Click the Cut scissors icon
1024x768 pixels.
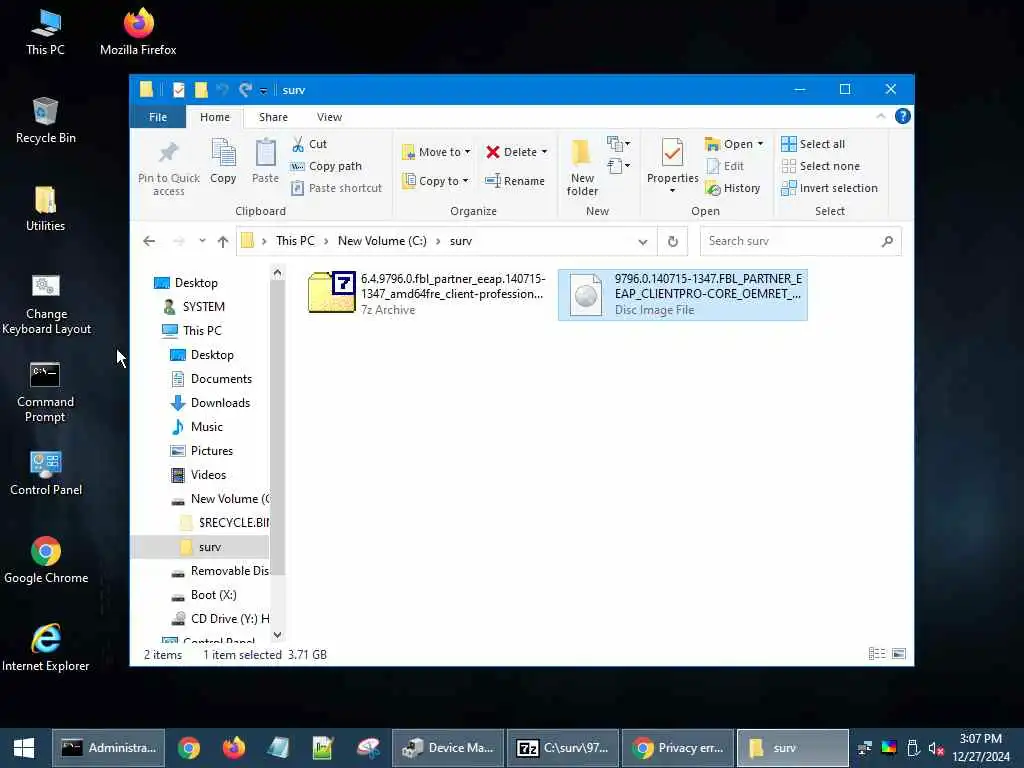pos(298,144)
